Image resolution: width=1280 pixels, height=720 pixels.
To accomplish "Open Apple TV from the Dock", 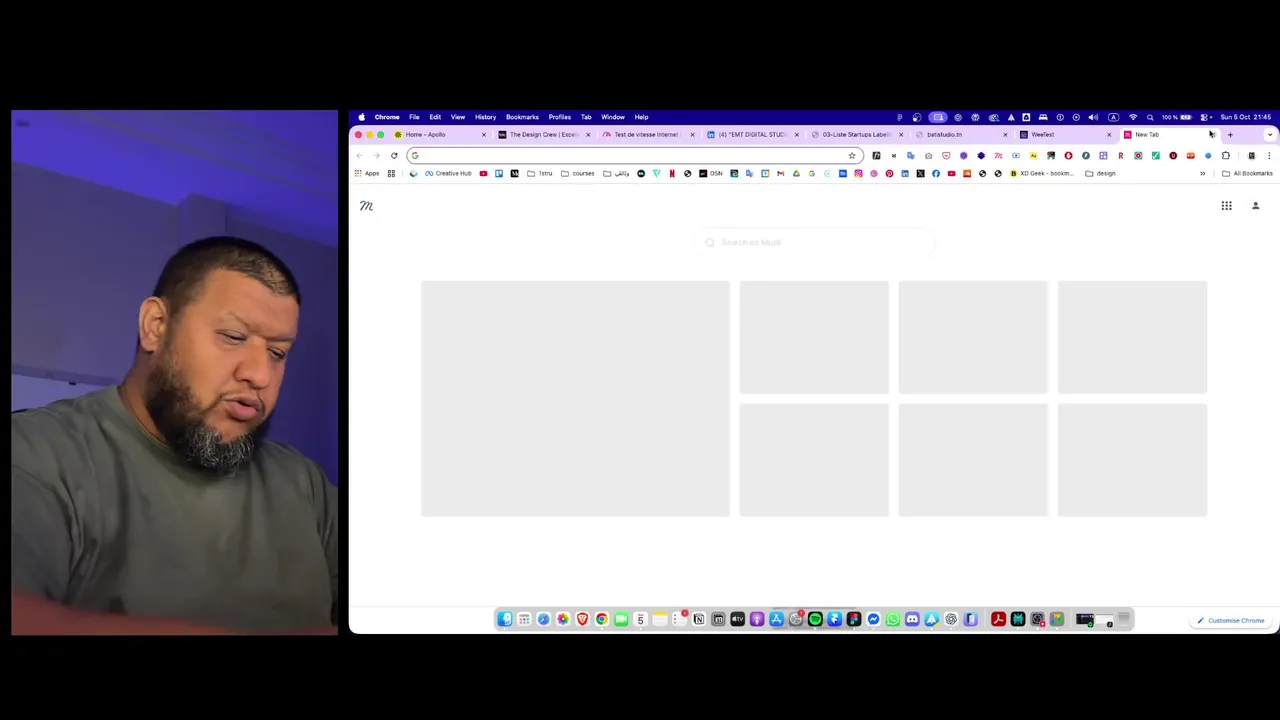I will pos(737,619).
